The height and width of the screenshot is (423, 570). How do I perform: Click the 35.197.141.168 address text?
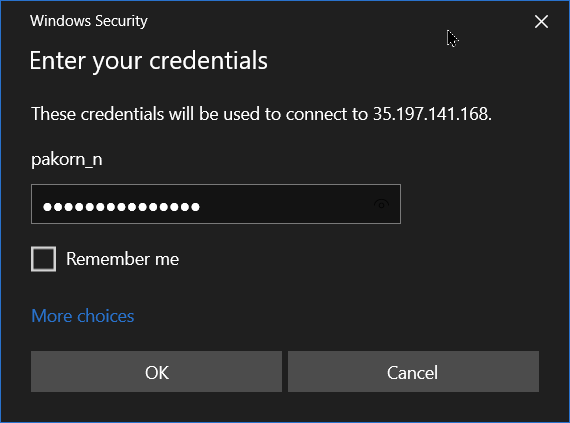432,114
